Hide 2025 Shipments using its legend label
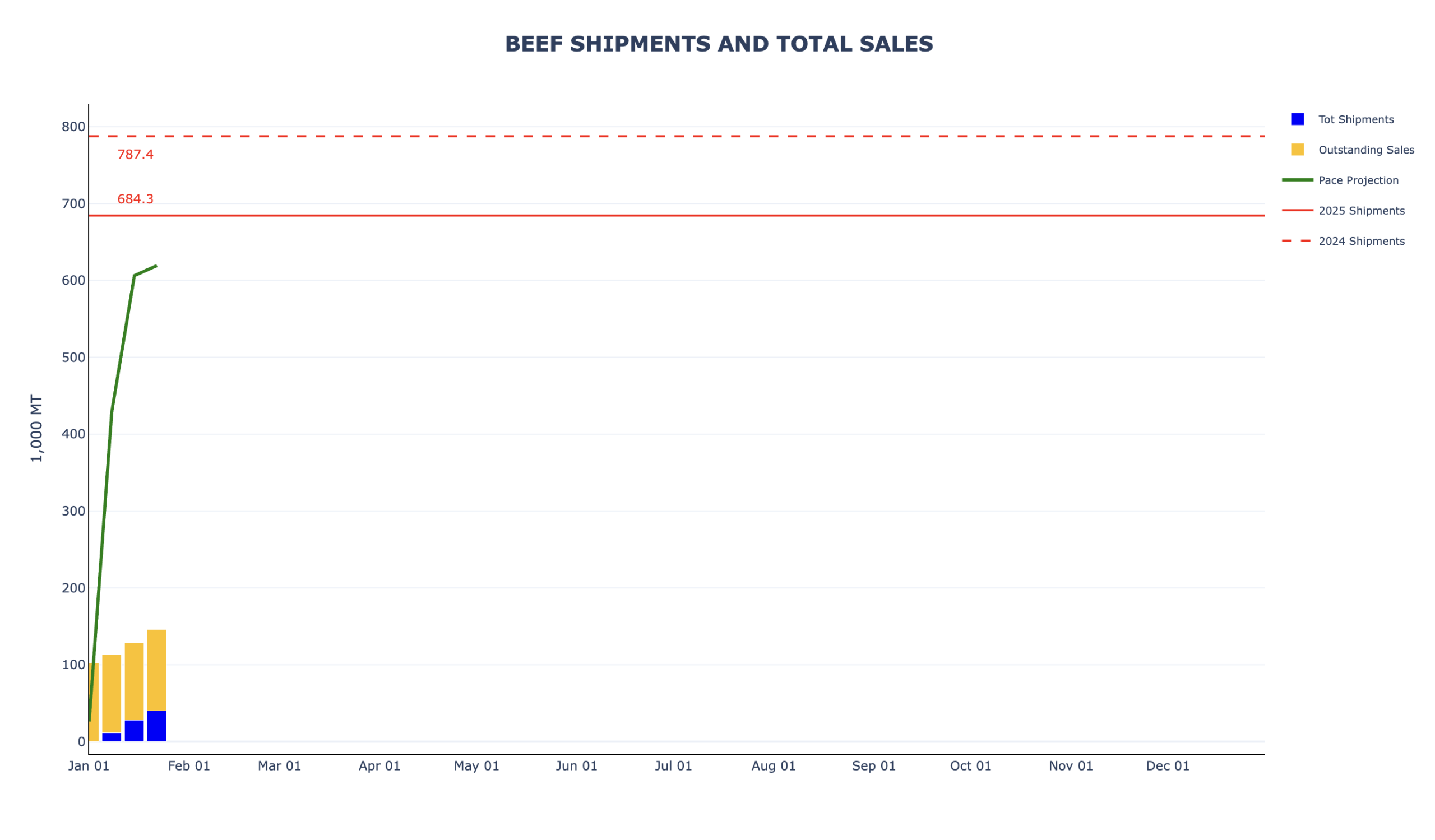Screen dimensions: 1435x840 click(1362, 211)
